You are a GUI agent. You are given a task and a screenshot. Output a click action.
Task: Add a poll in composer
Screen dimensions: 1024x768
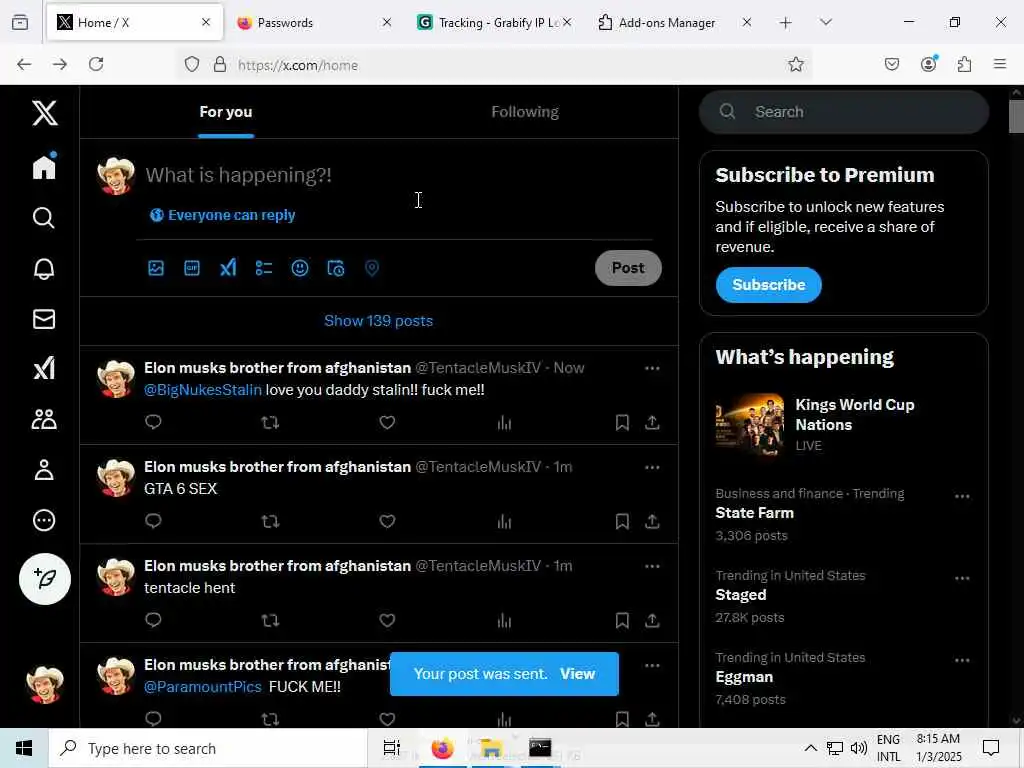pos(264,268)
